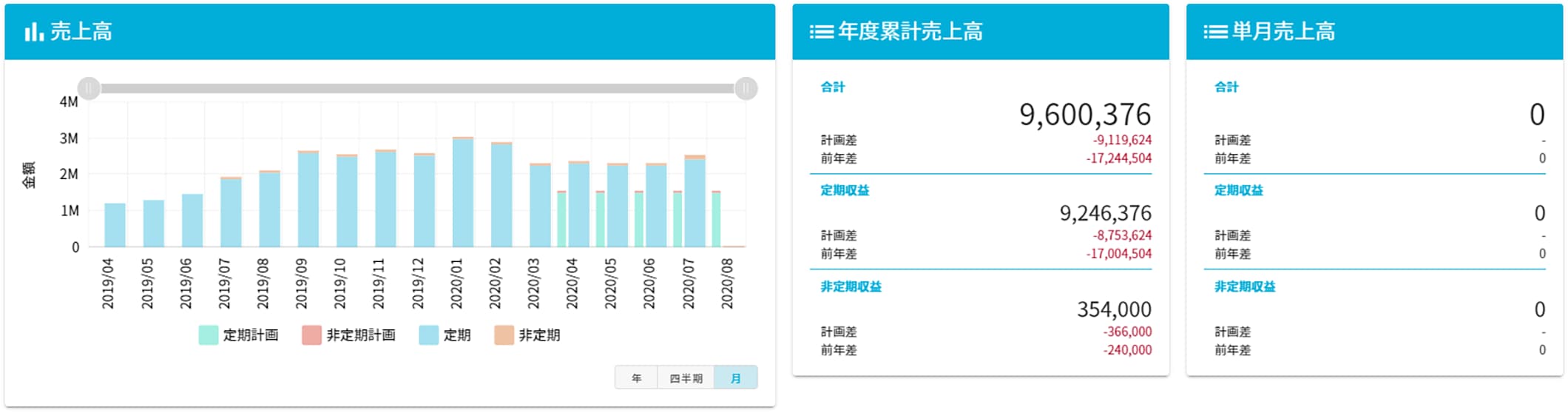Click 合計 heading in 年度累計売上高 panel
The height and width of the screenshot is (413, 1568).
click(x=833, y=87)
